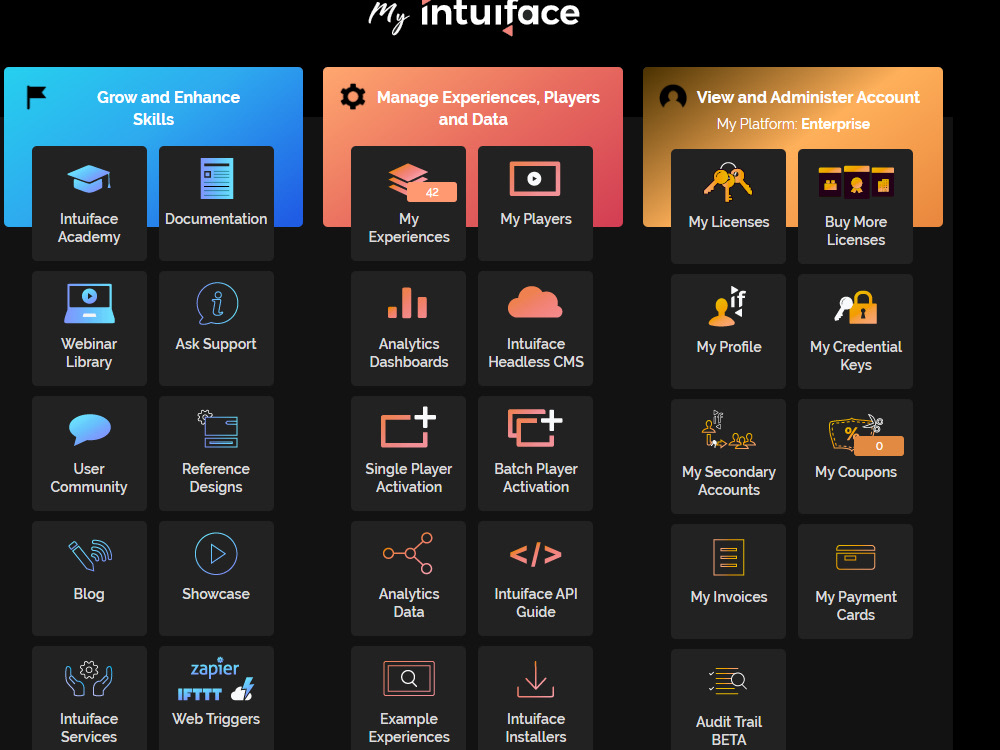Click the gear icon in Manage Experiences header
Viewport: 1000px width, 750px height.
pos(353,97)
